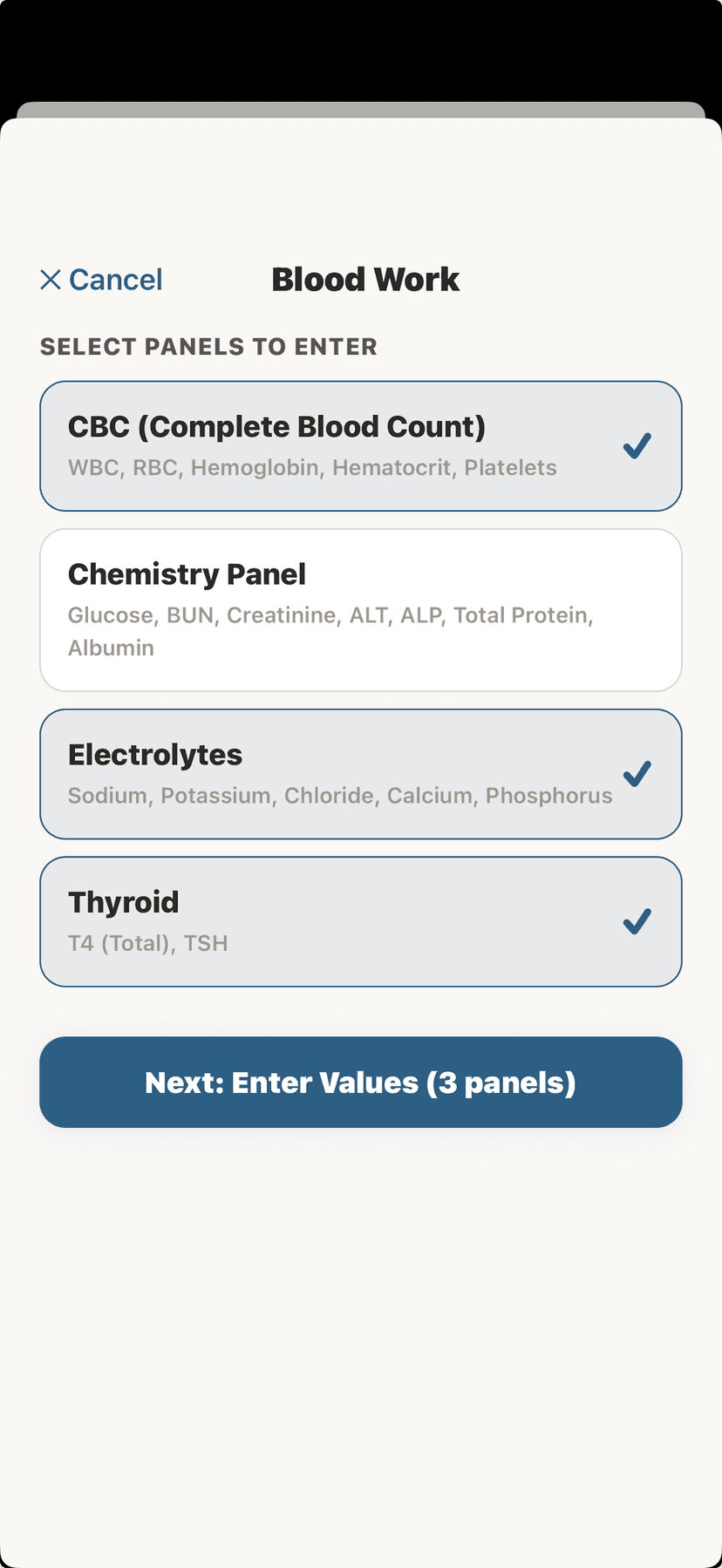Tap the X icon beside Cancel
This screenshot has height=1568, width=722.
(x=51, y=280)
